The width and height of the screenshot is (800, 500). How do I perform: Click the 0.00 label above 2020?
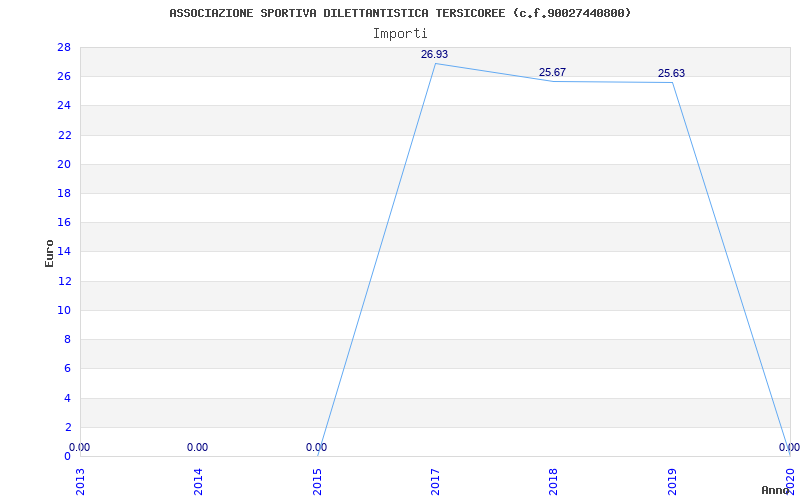(x=789, y=447)
